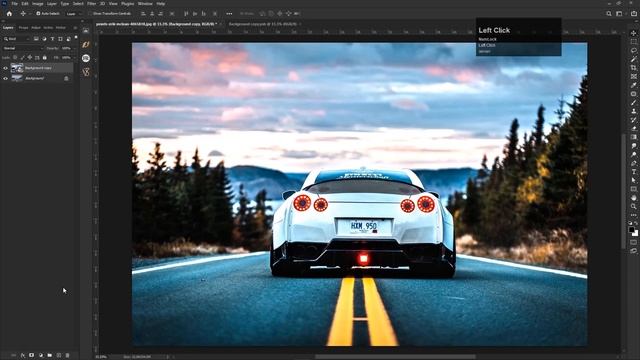Open the Normal blend mode dropdown
The height and width of the screenshot is (360, 640).
[x=22, y=48]
